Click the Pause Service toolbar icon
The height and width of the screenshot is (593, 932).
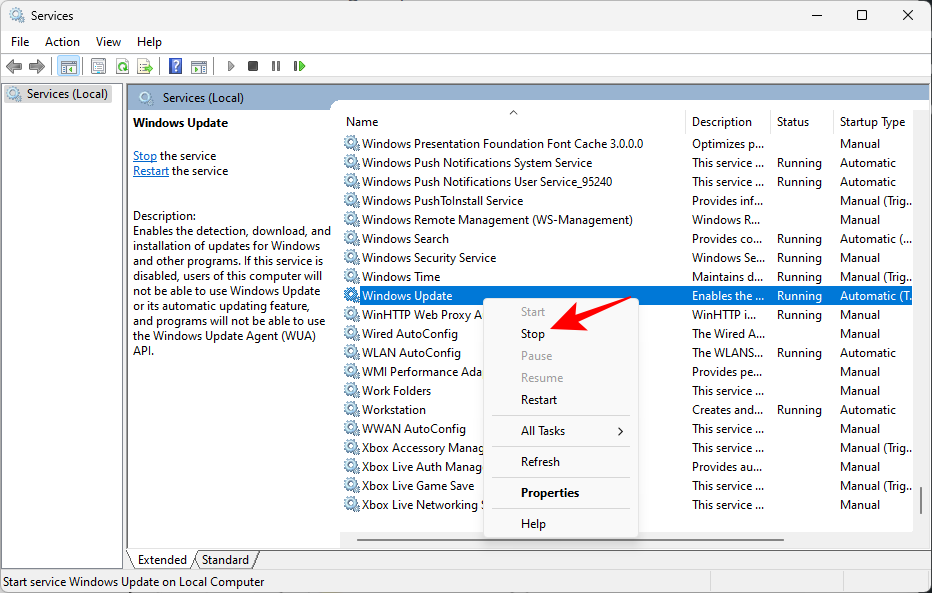tap(276, 66)
